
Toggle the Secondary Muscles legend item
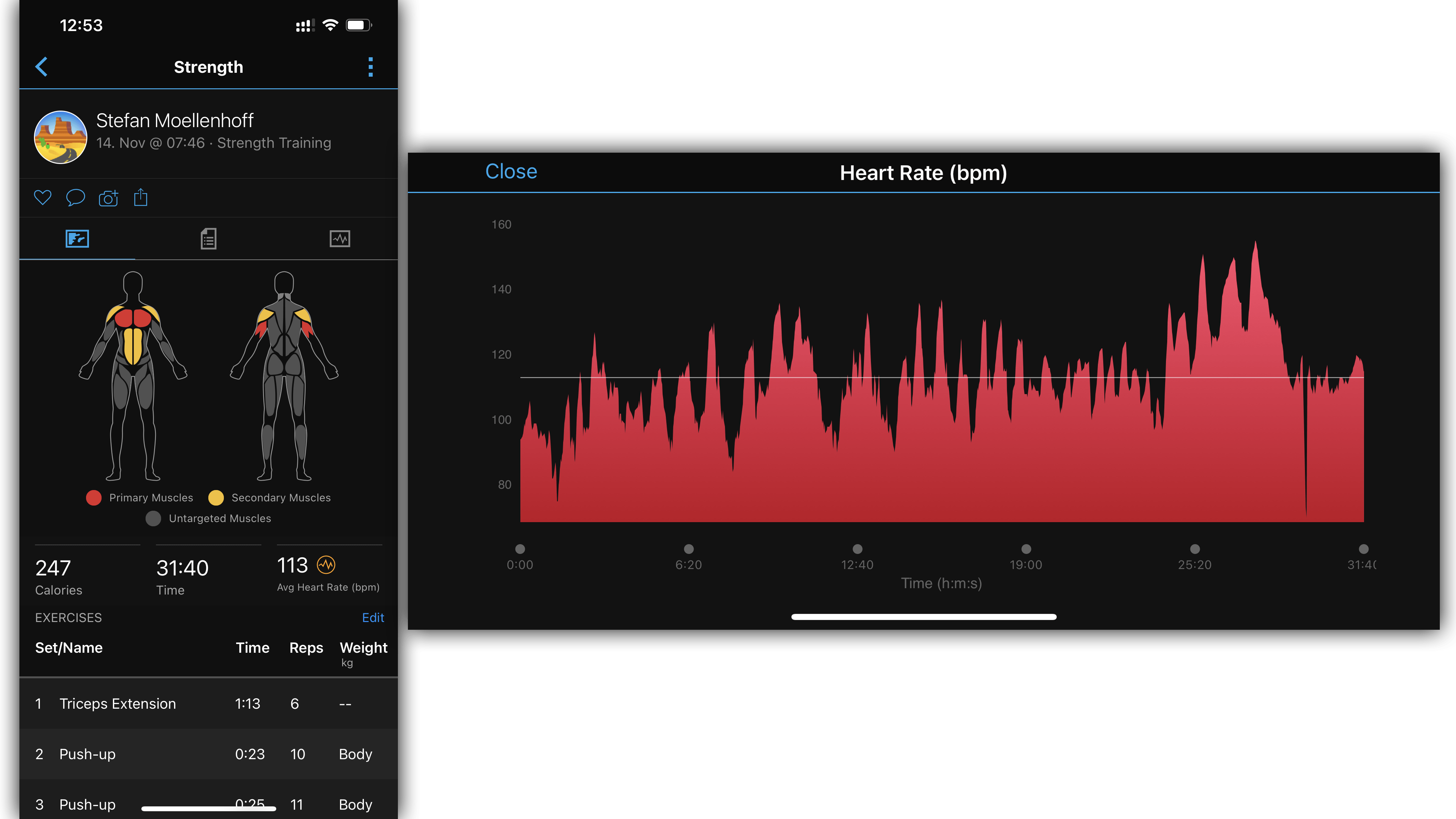point(216,497)
